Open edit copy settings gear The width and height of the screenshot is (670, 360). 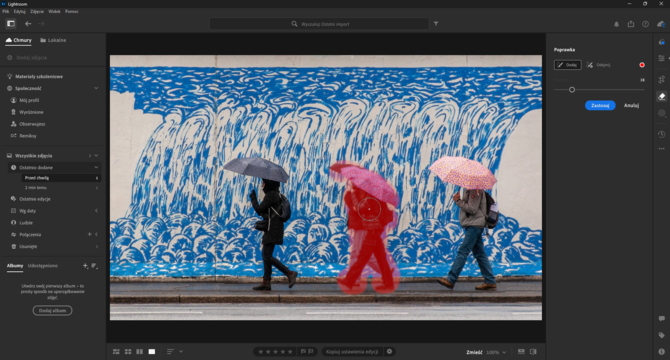[389, 351]
